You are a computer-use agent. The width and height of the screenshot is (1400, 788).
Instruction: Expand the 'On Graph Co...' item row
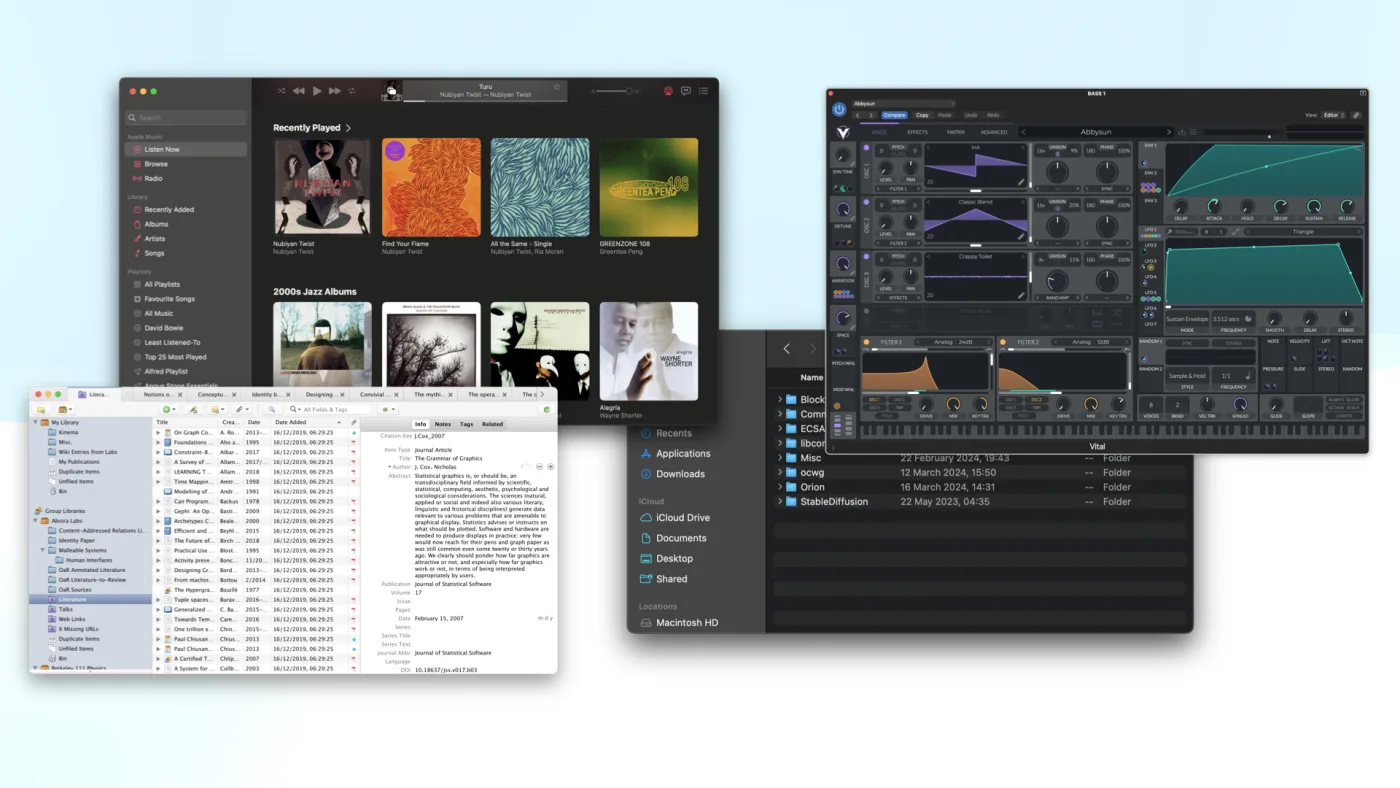click(158, 432)
